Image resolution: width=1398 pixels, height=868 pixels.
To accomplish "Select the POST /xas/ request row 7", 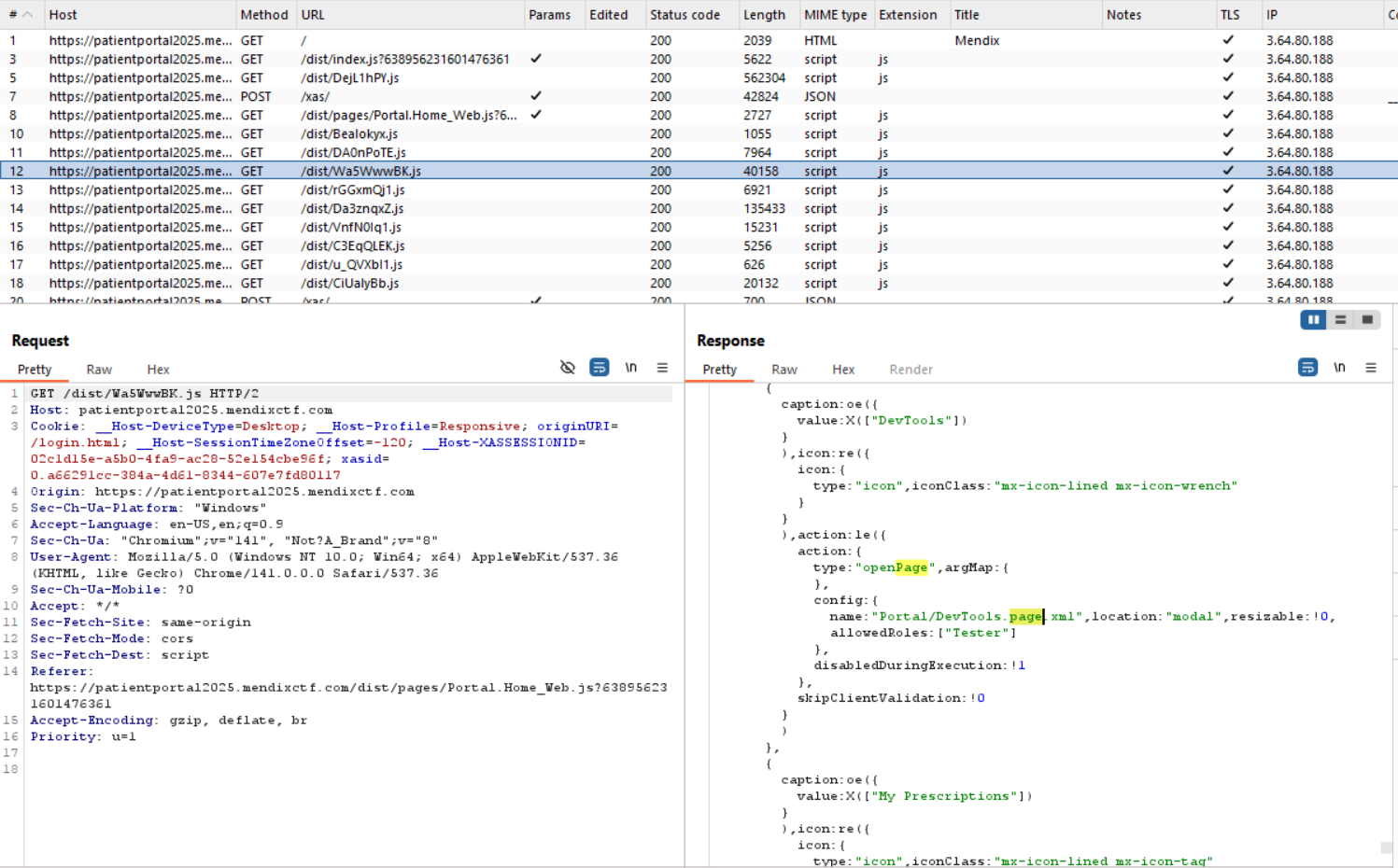I will click(x=699, y=96).
